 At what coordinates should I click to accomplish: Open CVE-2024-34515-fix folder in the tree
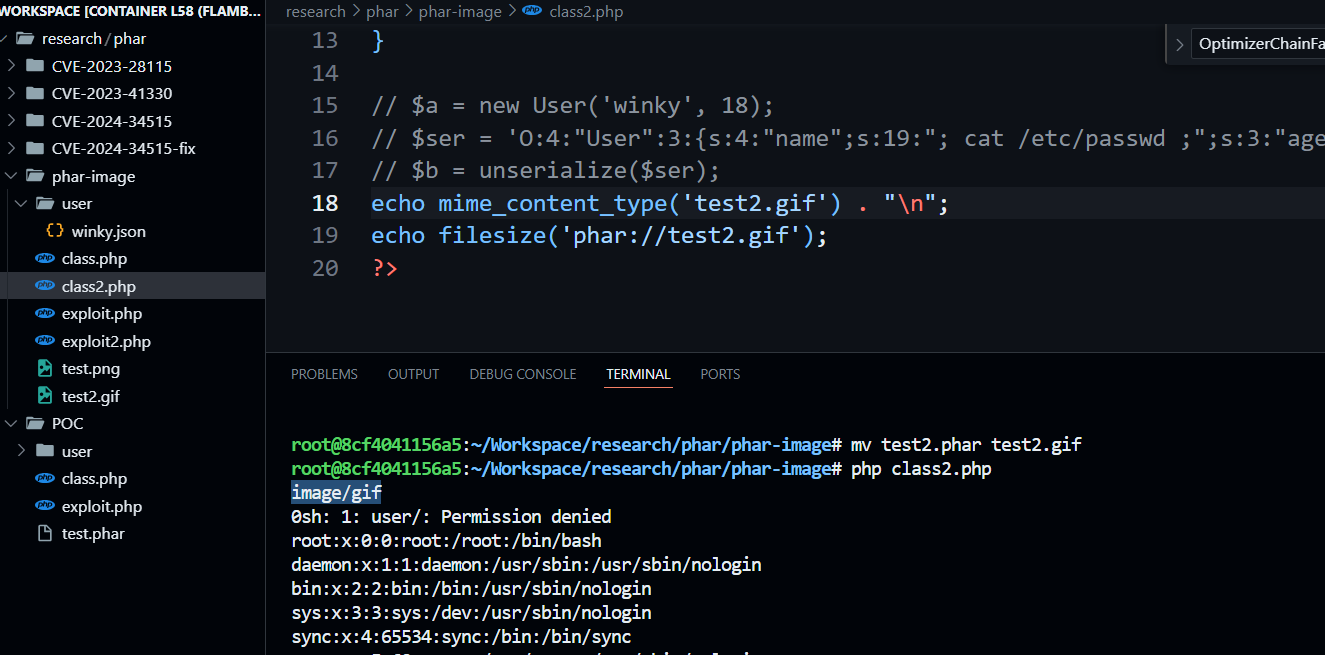coord(123,149)
